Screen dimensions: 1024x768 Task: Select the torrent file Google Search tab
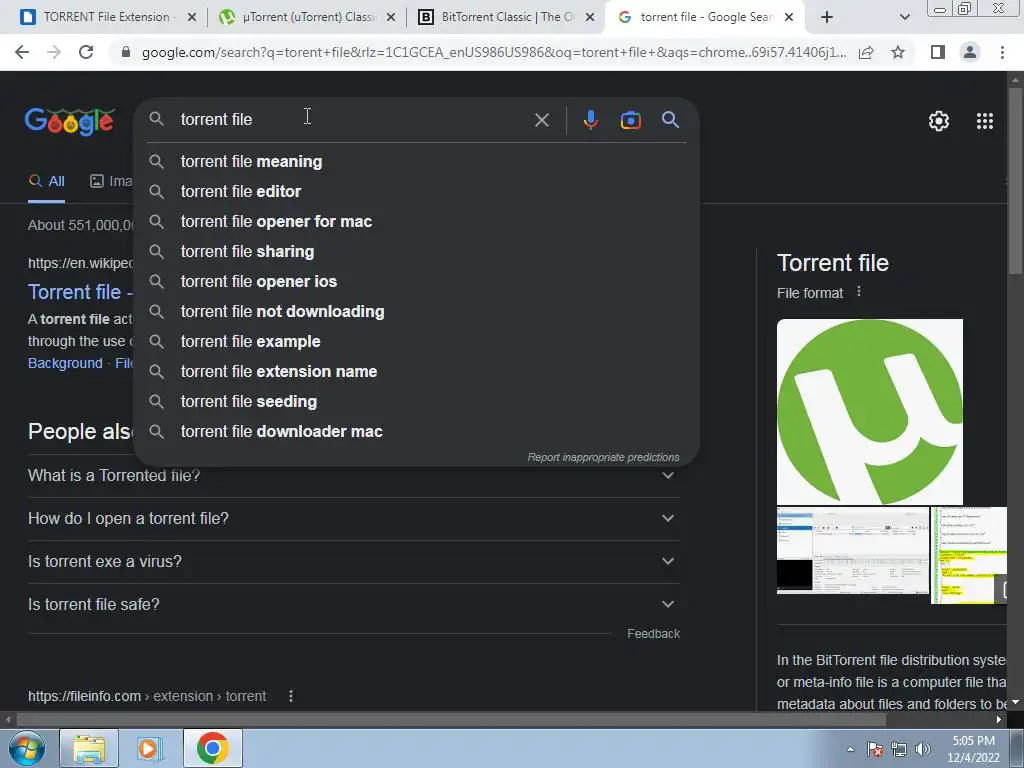[x=707, y=17]
